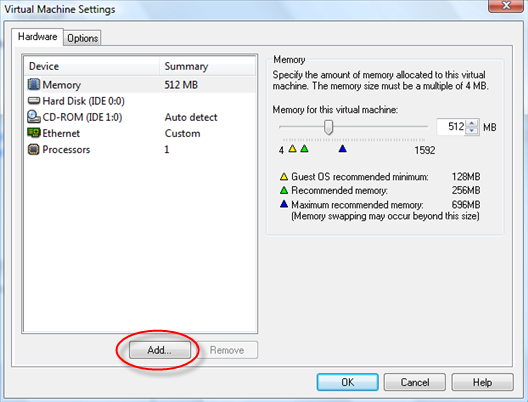Click the 128MB minimum value text
The image size is (528, 402).
click(x=466, y=176)
